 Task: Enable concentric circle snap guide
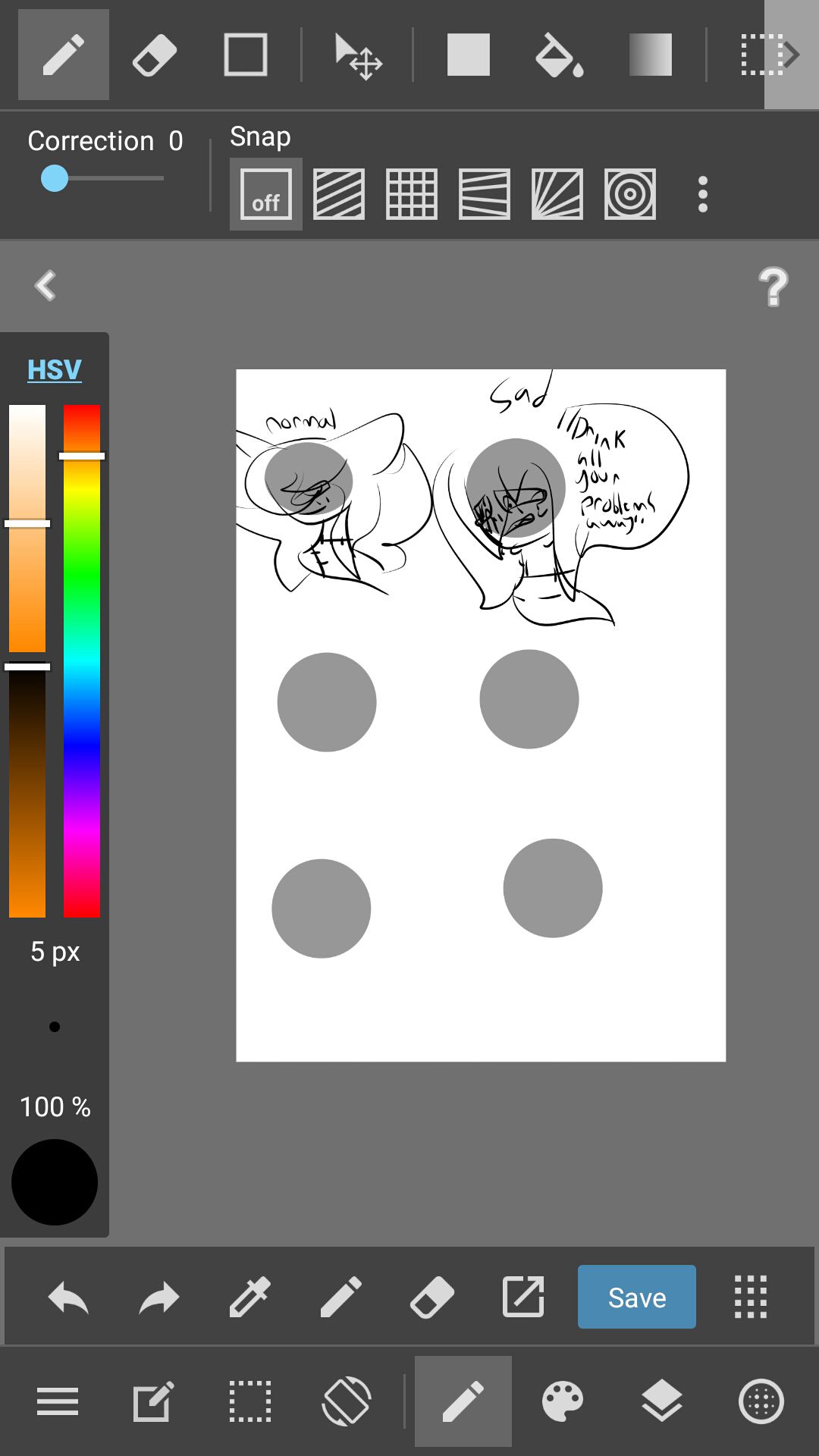(630, 194)
